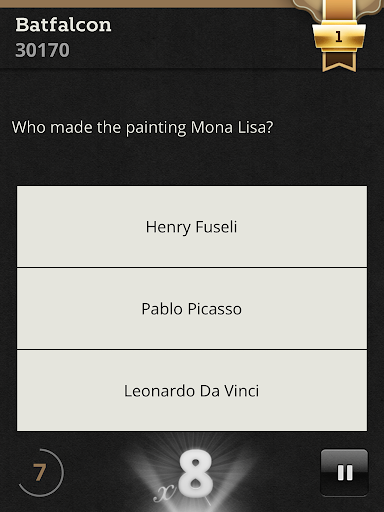Click the number 1 on the gold medal
The image size is (384, 512).
(x=339, y=36)
